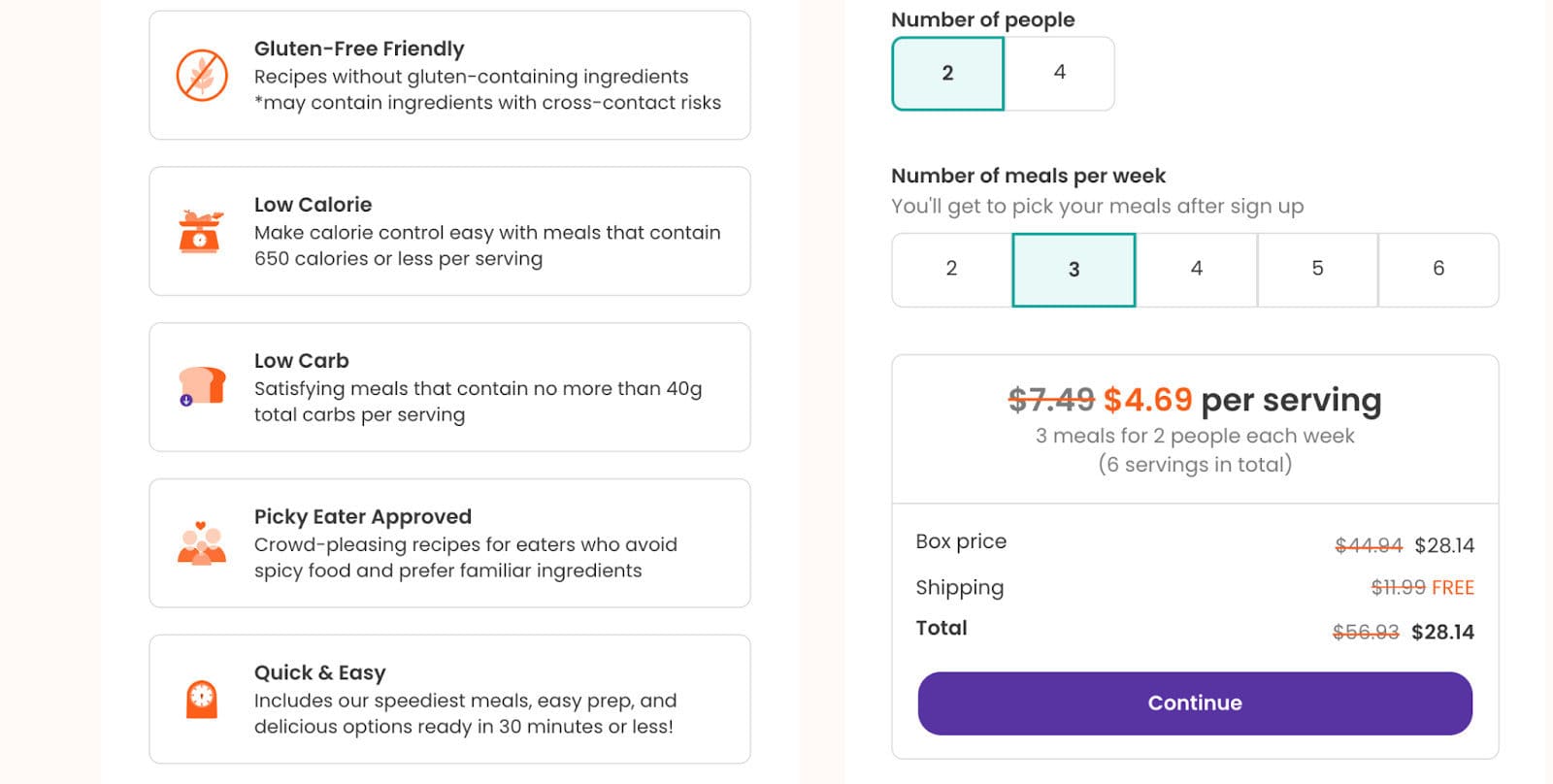The width and height of the screenshot is (1553, 784).
Task: Click the Quick & Easy kitchen timer icon
Action: click(202, 699)
